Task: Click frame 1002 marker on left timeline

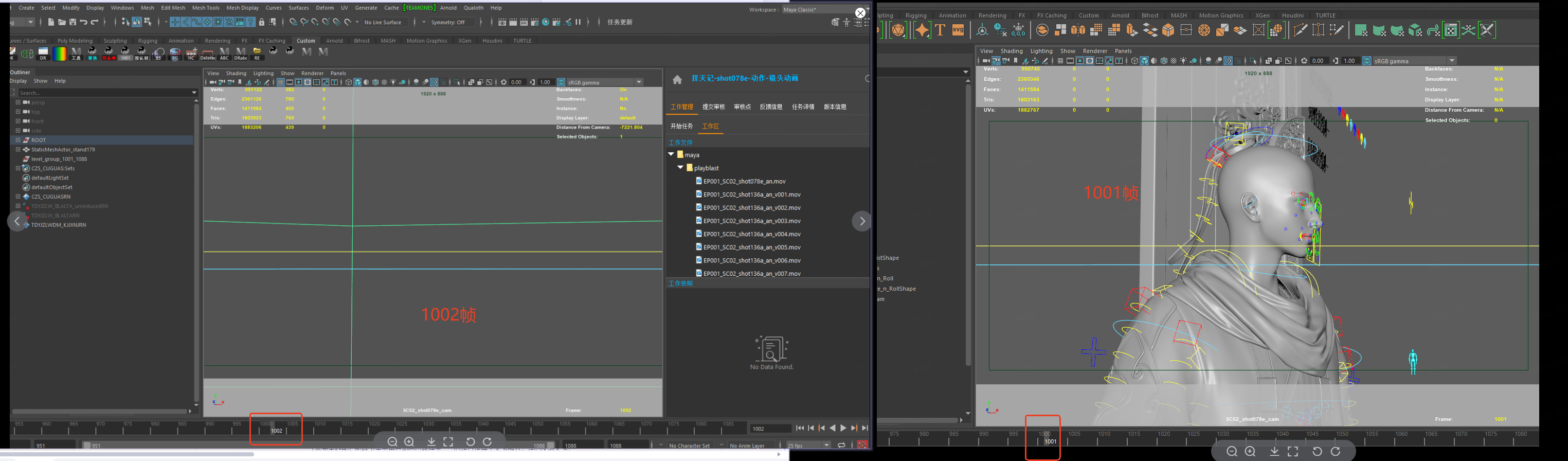Action: point(276,431)
